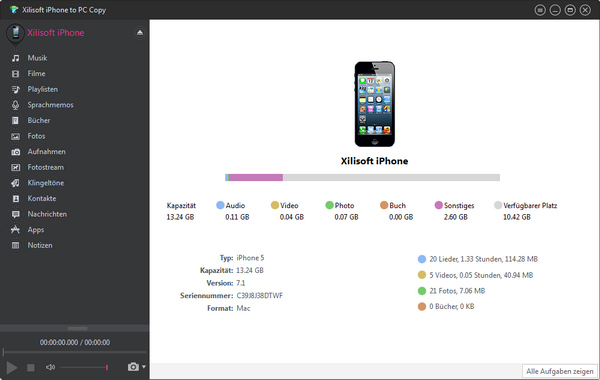600x380 pixels.
Task: Adjust the volume slider
Action: pyautogui.click(x=83, y=367)
